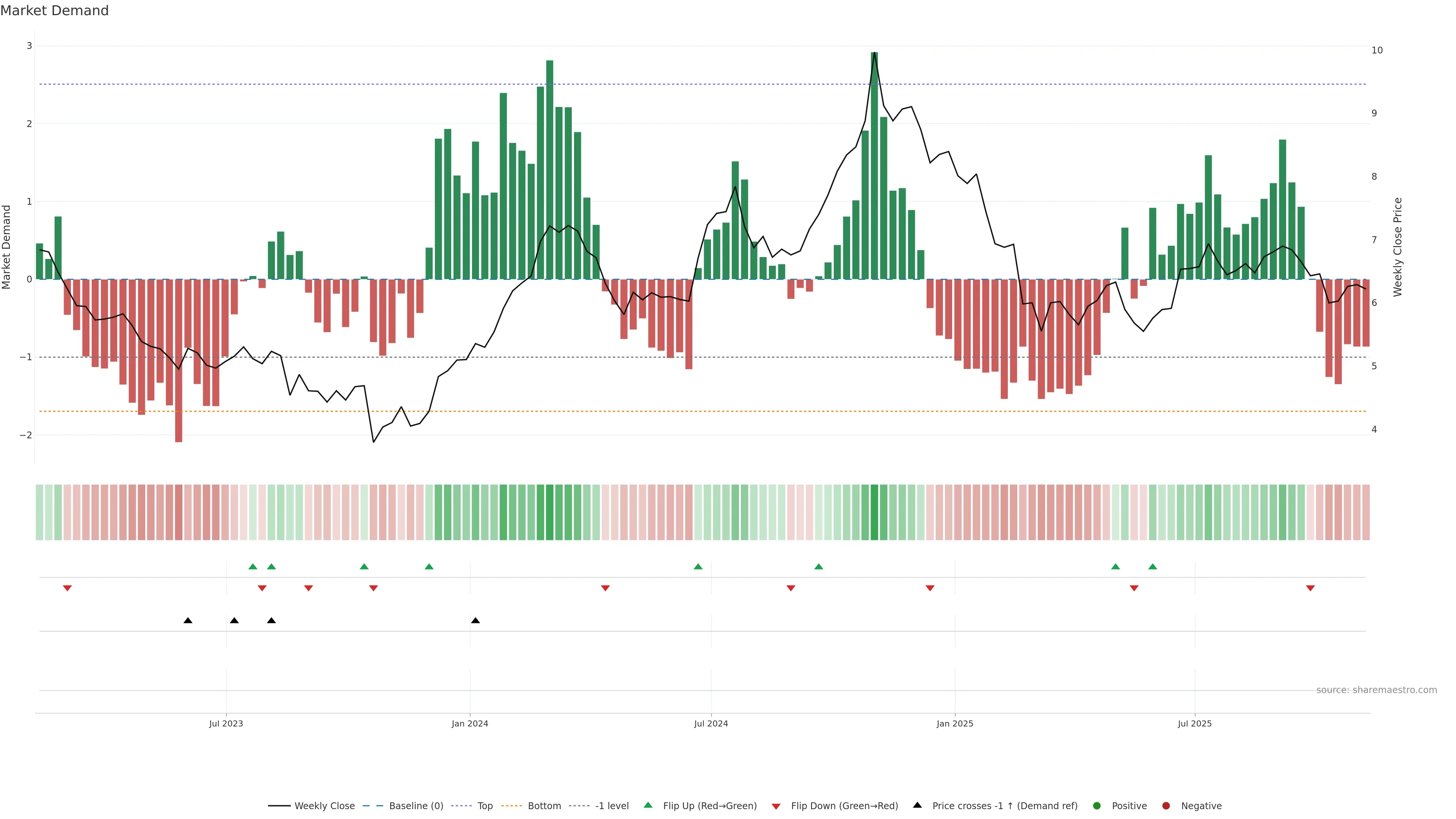Click the rightmost green flip-up marker
The image size is (1456, 819).
1153,566
